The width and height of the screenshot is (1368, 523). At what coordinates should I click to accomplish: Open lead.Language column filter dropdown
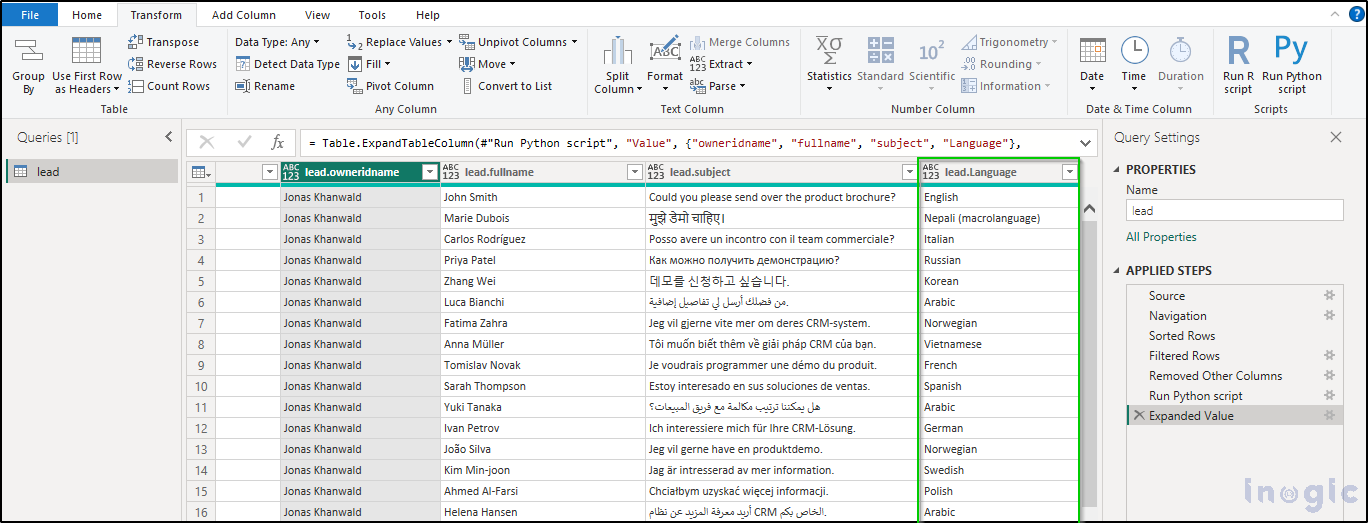pyautogui.click(x=1069, y=172)
